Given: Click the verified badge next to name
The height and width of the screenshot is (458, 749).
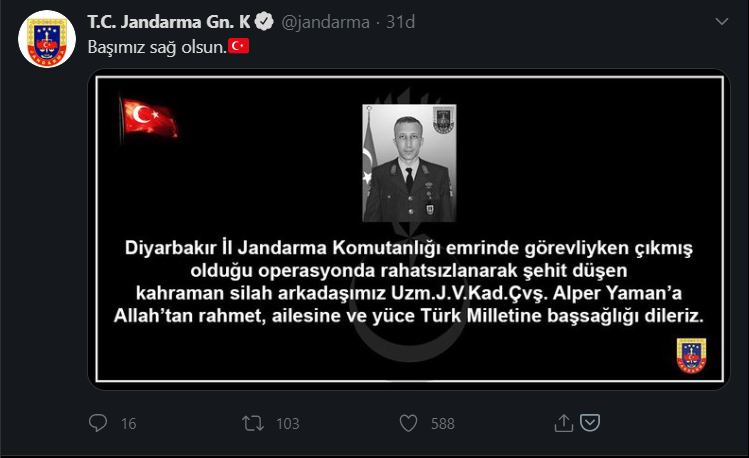Looking at the screenshot, I should [x=264, y=21].
